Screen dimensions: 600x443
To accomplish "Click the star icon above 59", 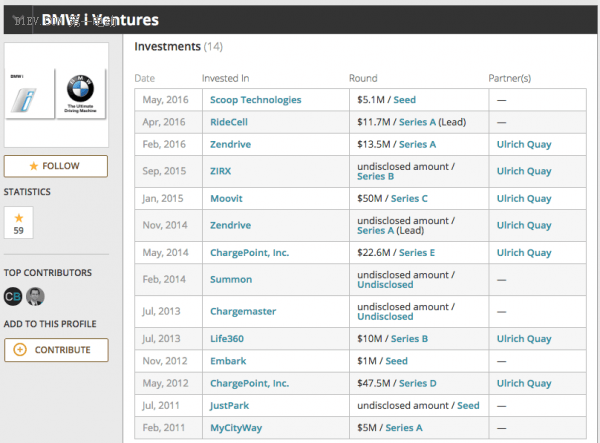I will 19,218.
